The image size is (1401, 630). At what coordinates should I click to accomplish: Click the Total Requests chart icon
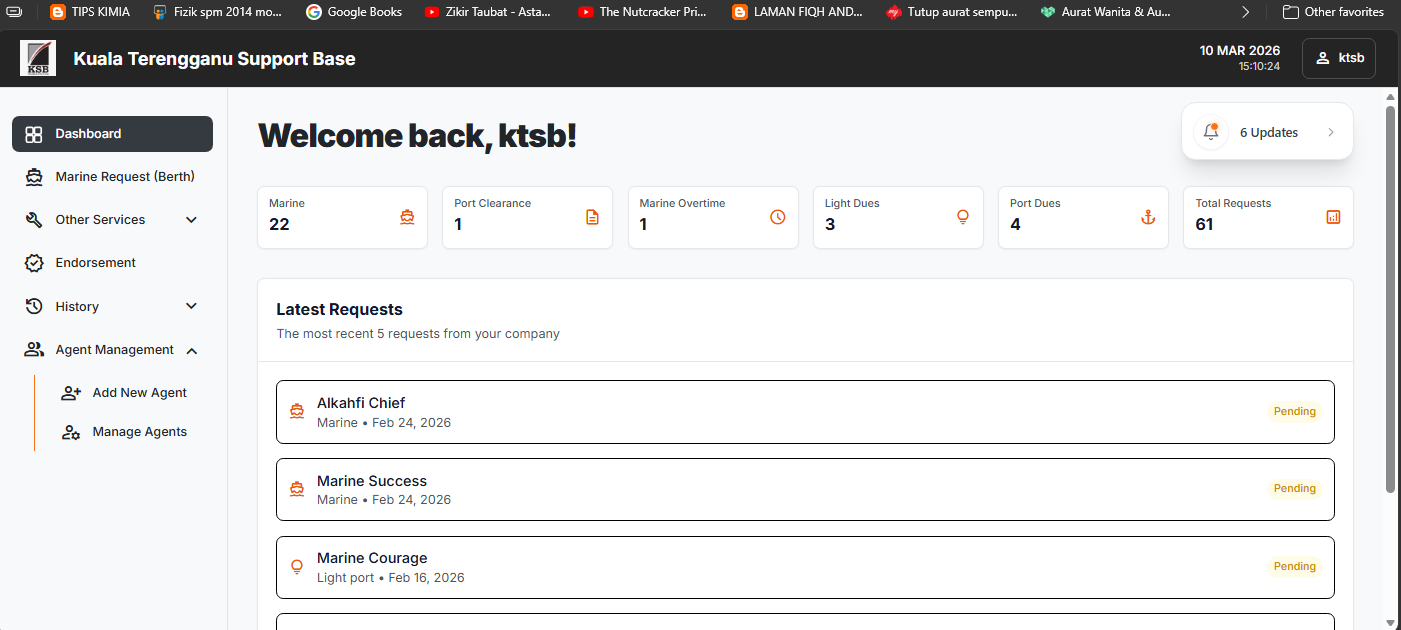1333,217
